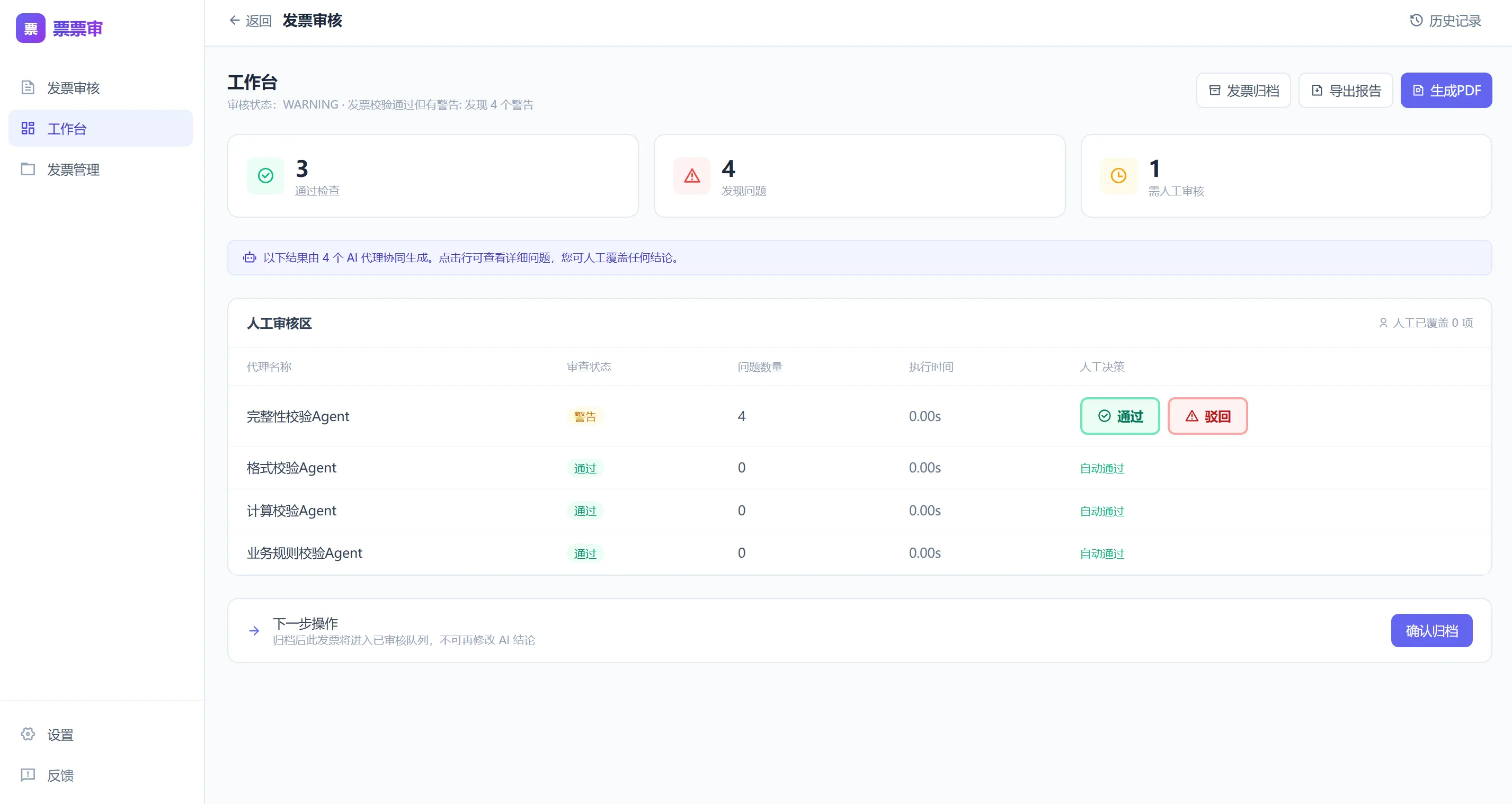Click 通过 badge in 格式校验Agent row
Screen dimensions: 1512x804
(x=584, y=468)
